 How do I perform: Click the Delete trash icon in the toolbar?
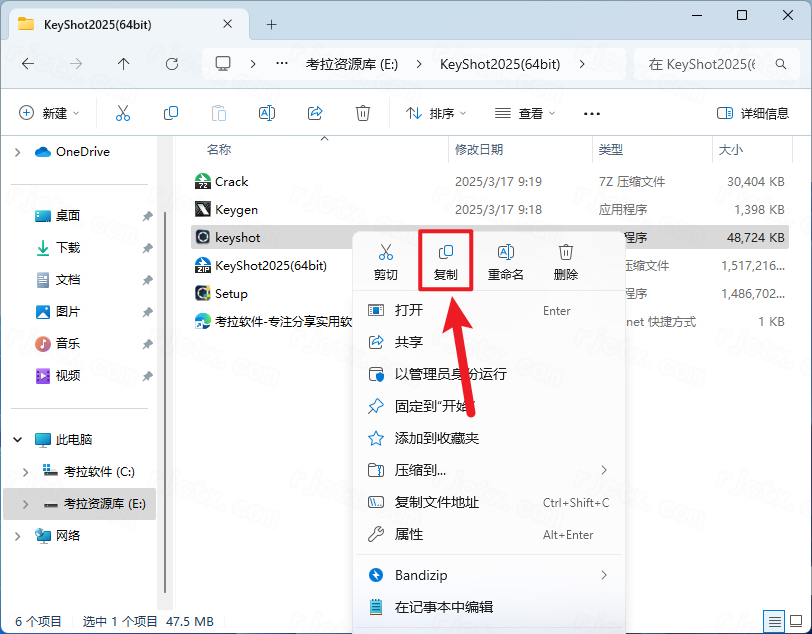[x=363, y=113]
